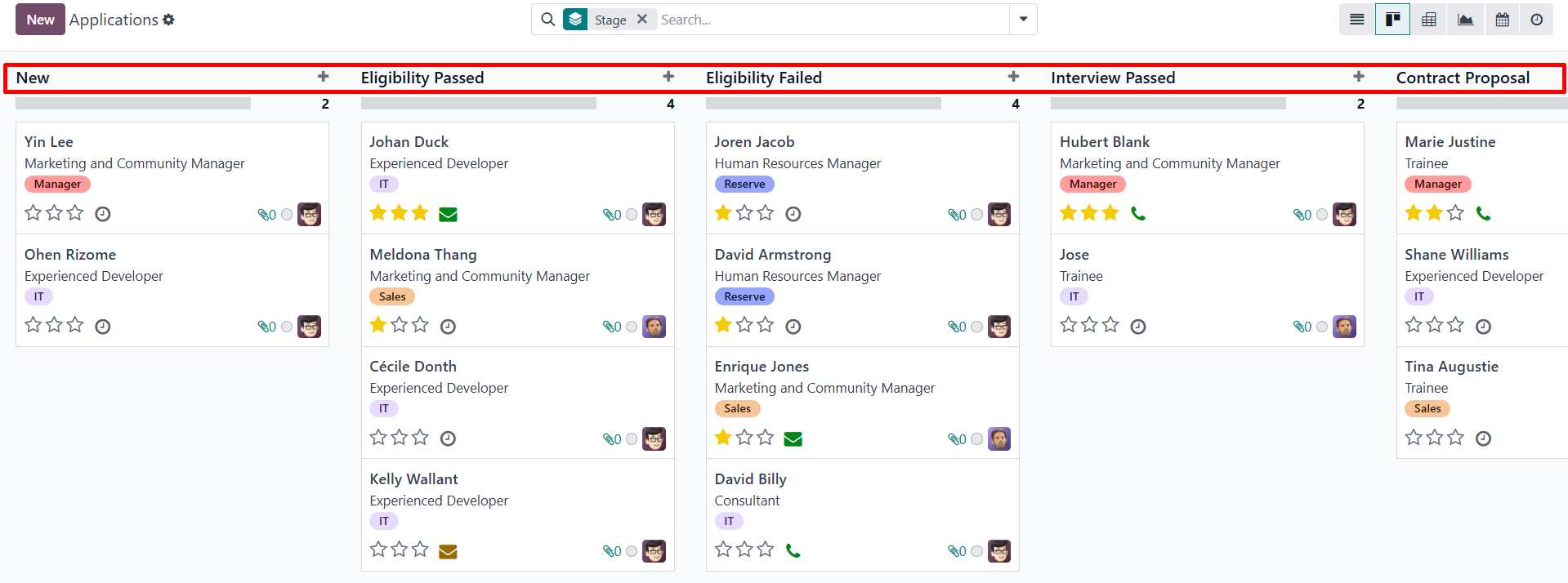Set Shane Williams's priority to one star

point(1414,325)
